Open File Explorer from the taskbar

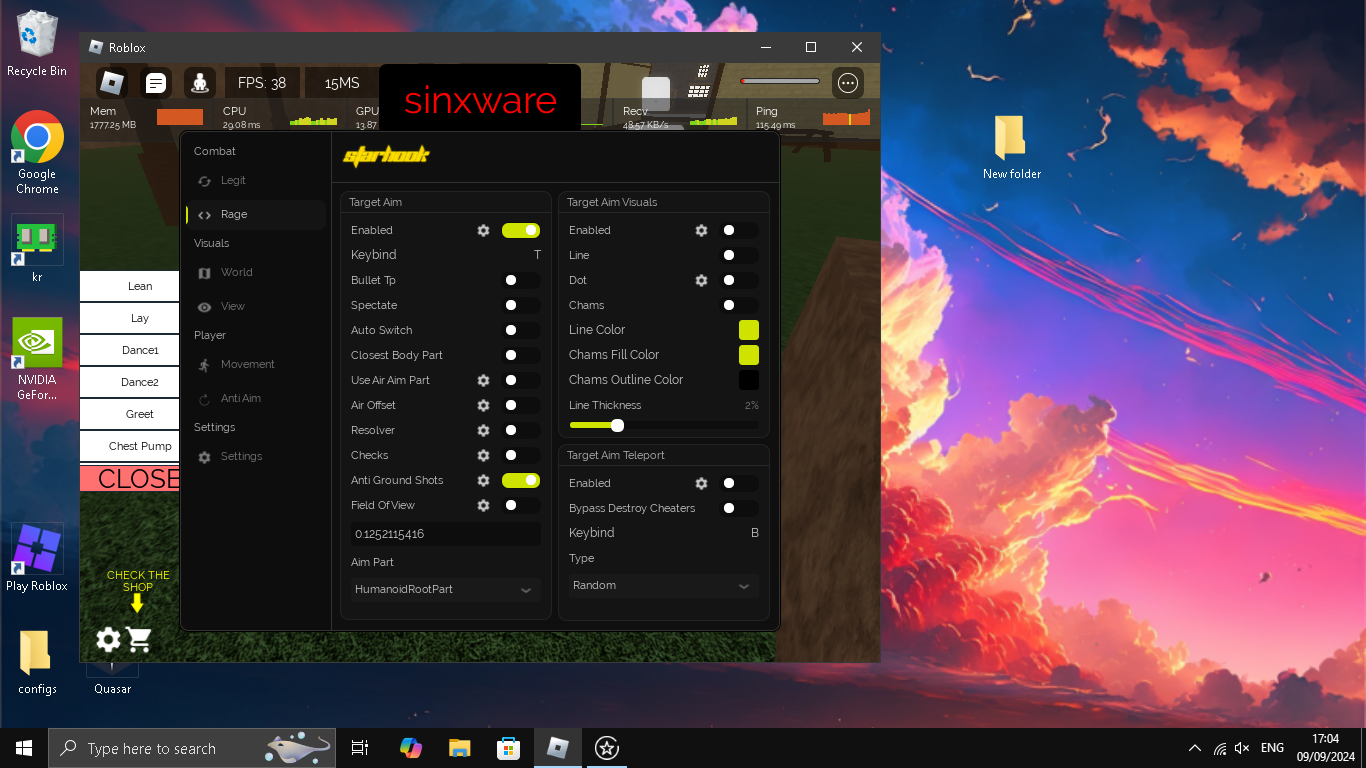tap(459, 748)
